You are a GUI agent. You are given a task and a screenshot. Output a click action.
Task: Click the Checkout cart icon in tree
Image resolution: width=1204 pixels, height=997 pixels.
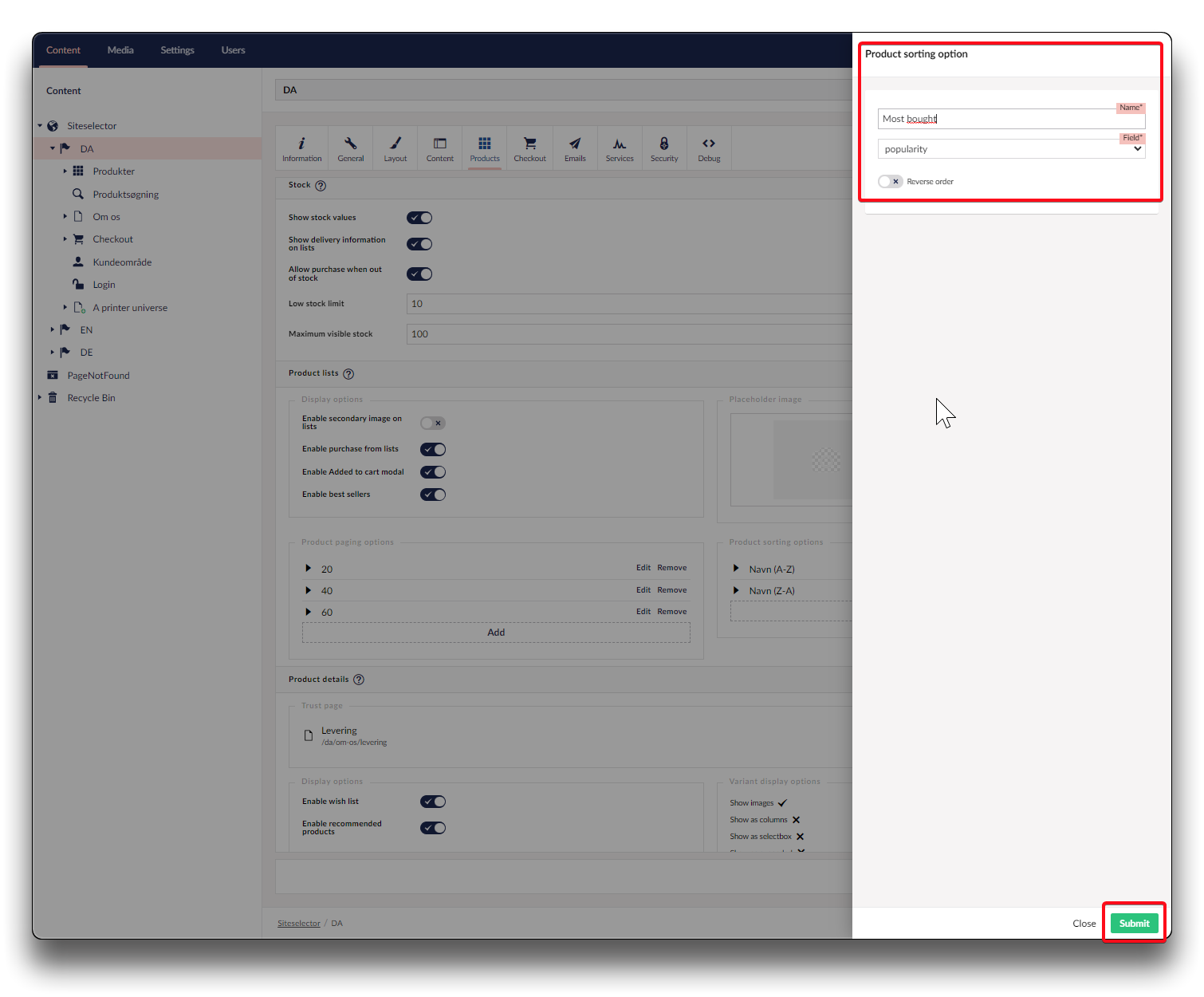(78, 239)
